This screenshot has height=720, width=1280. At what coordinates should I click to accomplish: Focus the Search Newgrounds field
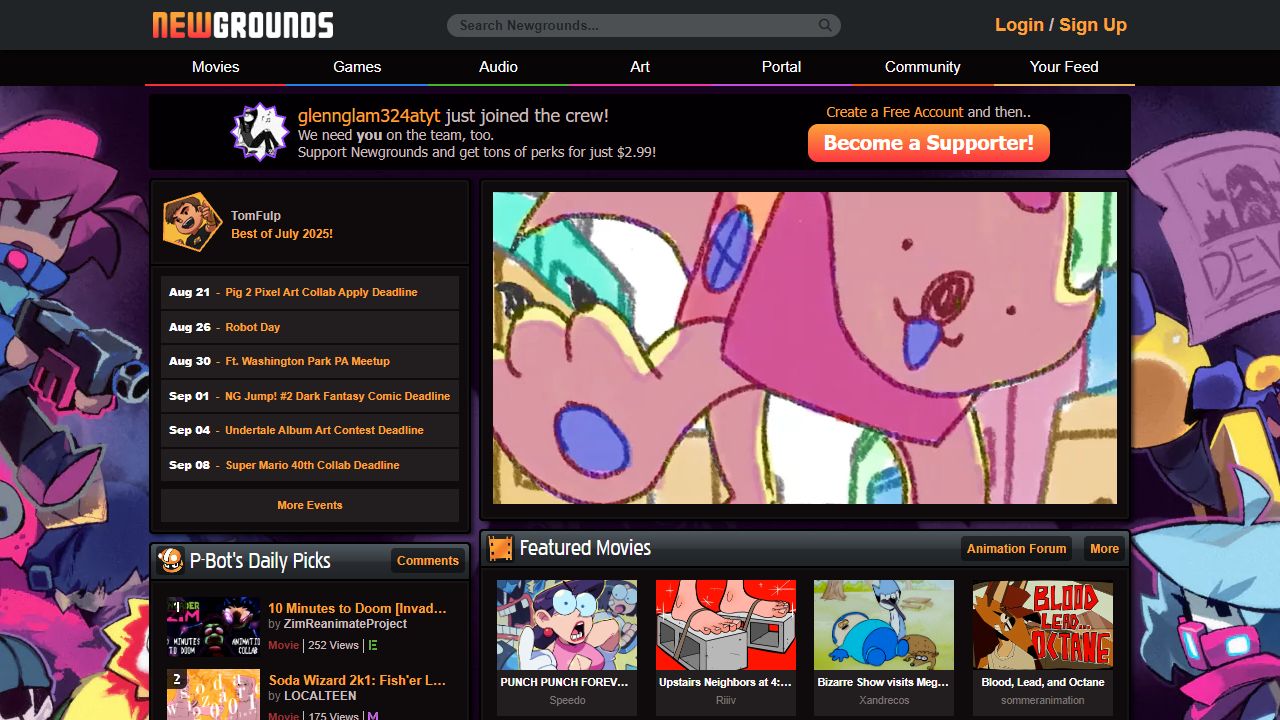tap(644, 25)
